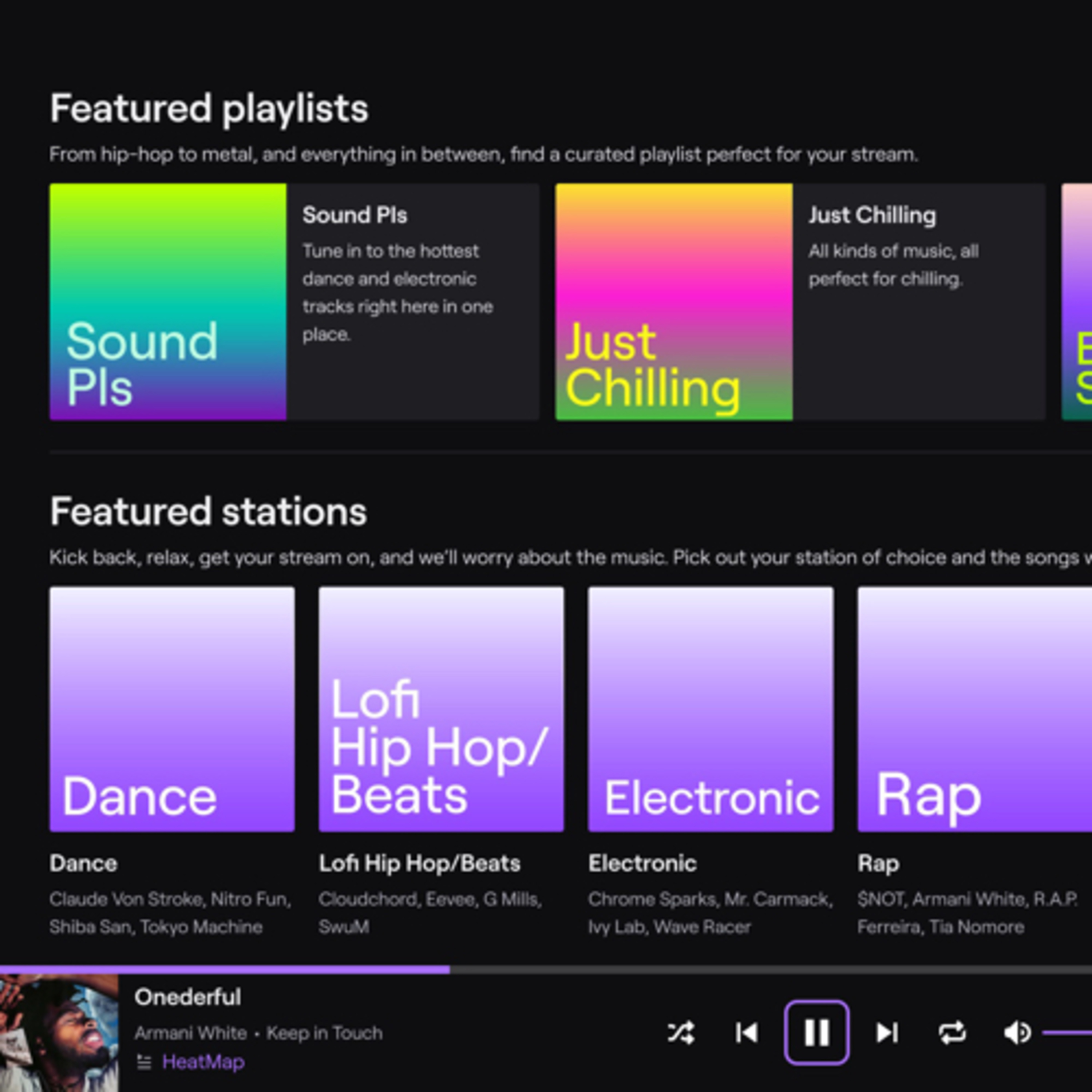Mute the volume speaker icon
The image size is (1092, 1092).
[x=1017, y=1033]
